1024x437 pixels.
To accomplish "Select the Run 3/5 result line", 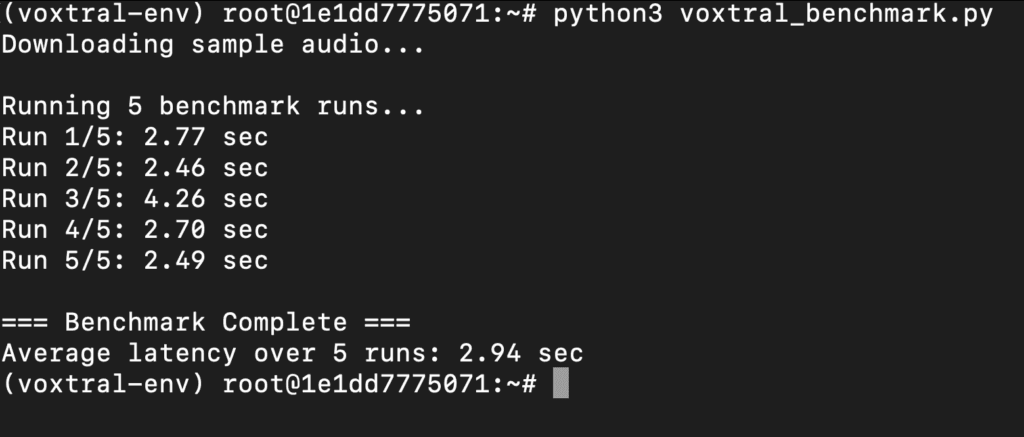I will pyautogui.click(x=135, y=199).
